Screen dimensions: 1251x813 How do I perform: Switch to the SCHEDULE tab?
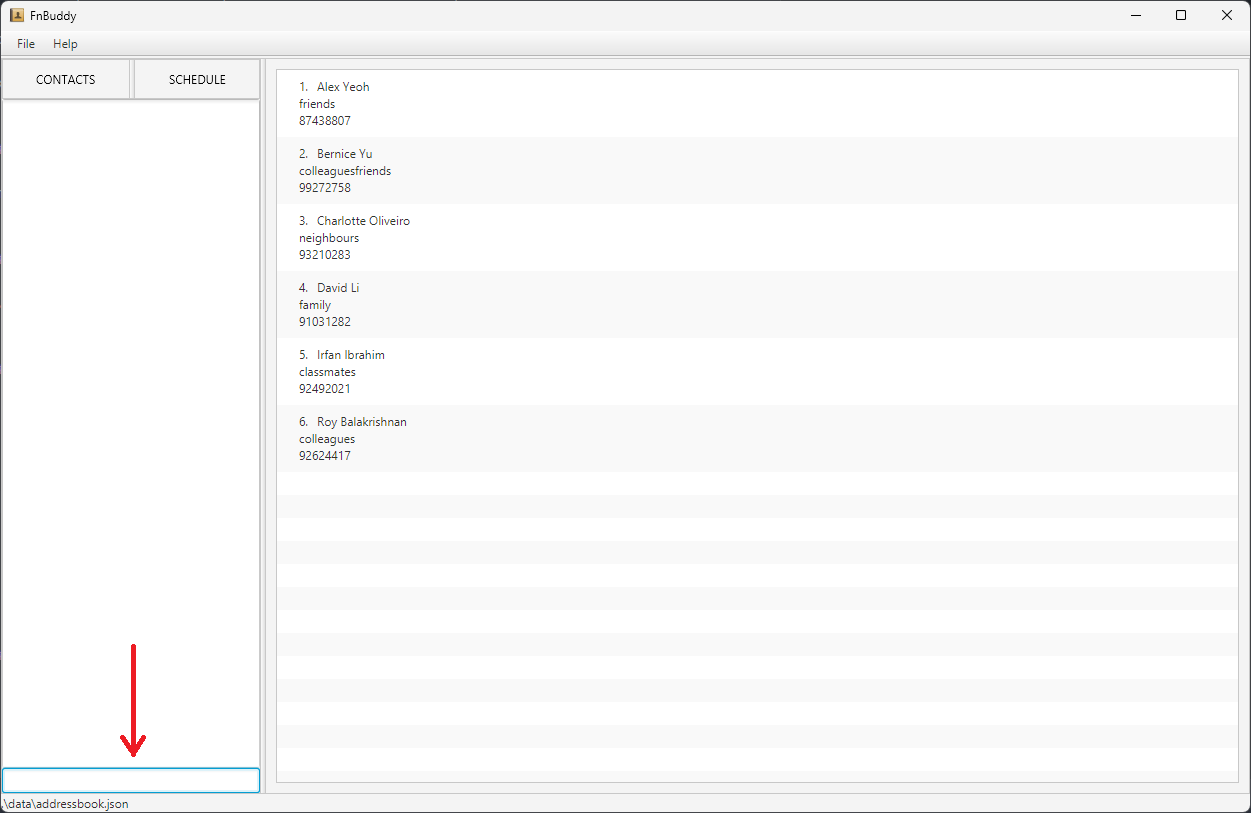(197, 80)
